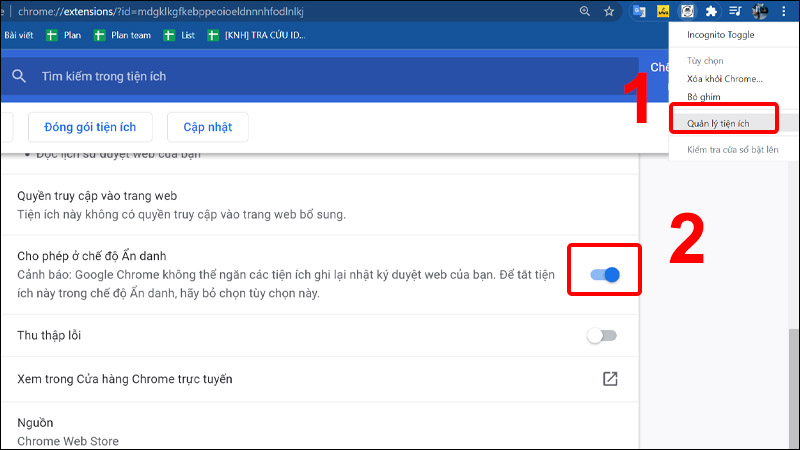Choose 'Xóa khỏi Chrome...' from context menu
Screen dimensions: 800x450
[x=725, y=79]
